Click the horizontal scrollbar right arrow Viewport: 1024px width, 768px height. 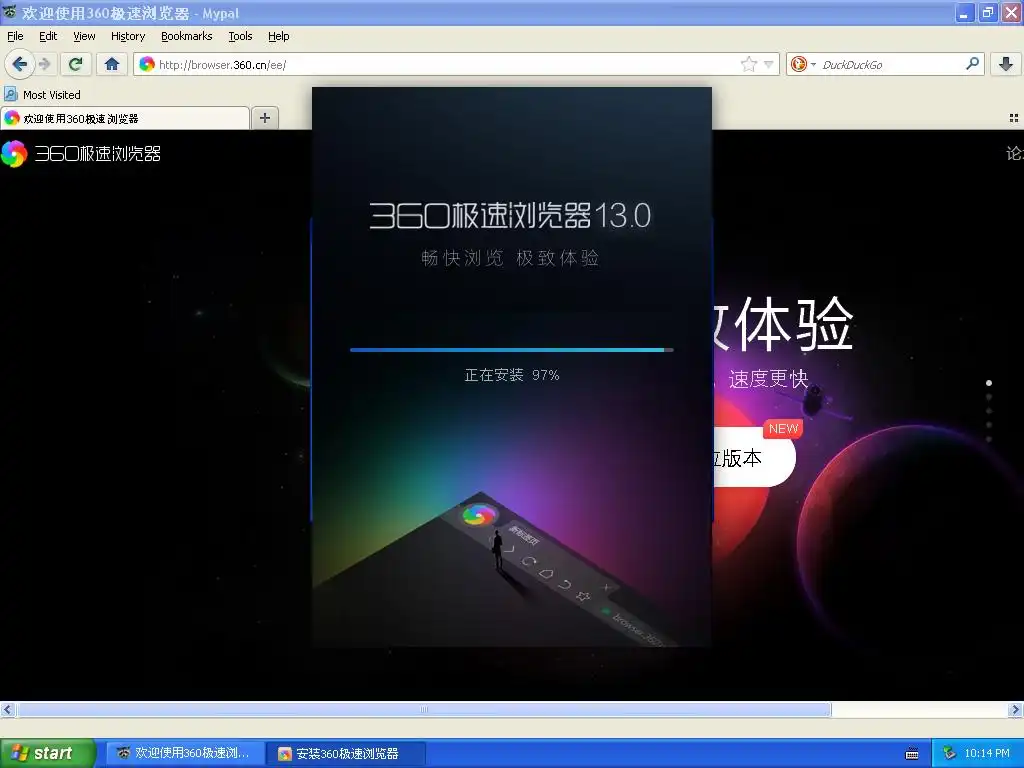tap(1016, 709)
